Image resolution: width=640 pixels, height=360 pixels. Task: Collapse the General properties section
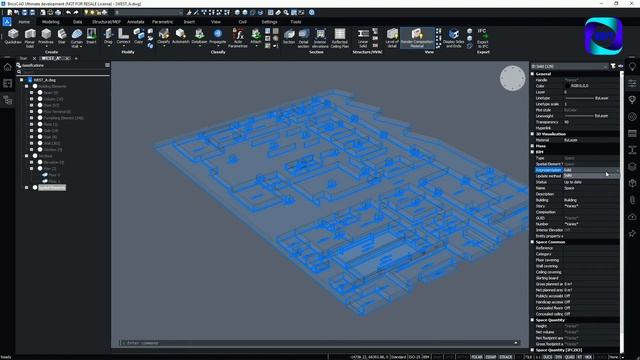pos(532,74)
